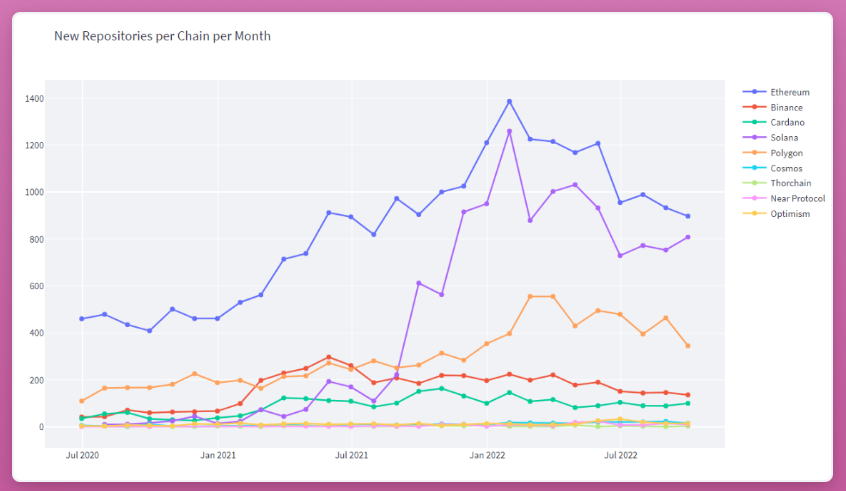Click the first Ethereum point at Jul 2020

click(82, 319)
